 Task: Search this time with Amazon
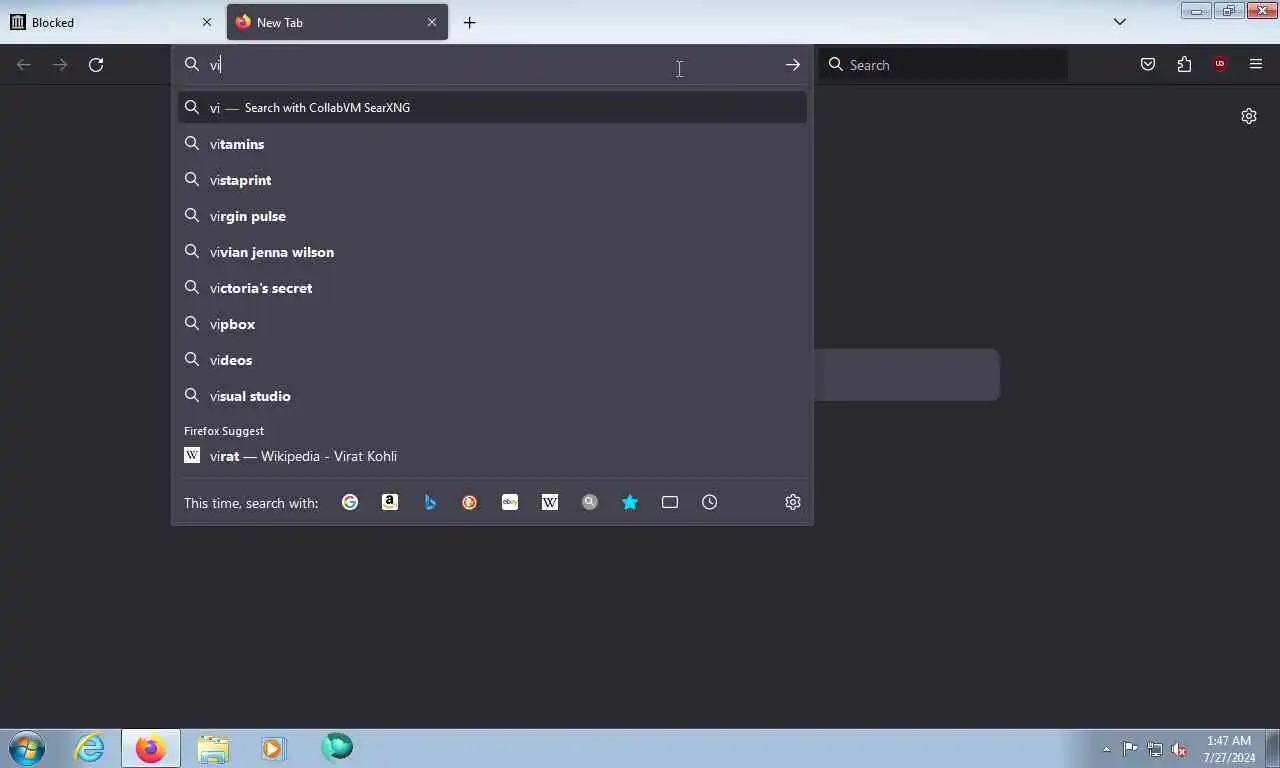click(390, 502)
